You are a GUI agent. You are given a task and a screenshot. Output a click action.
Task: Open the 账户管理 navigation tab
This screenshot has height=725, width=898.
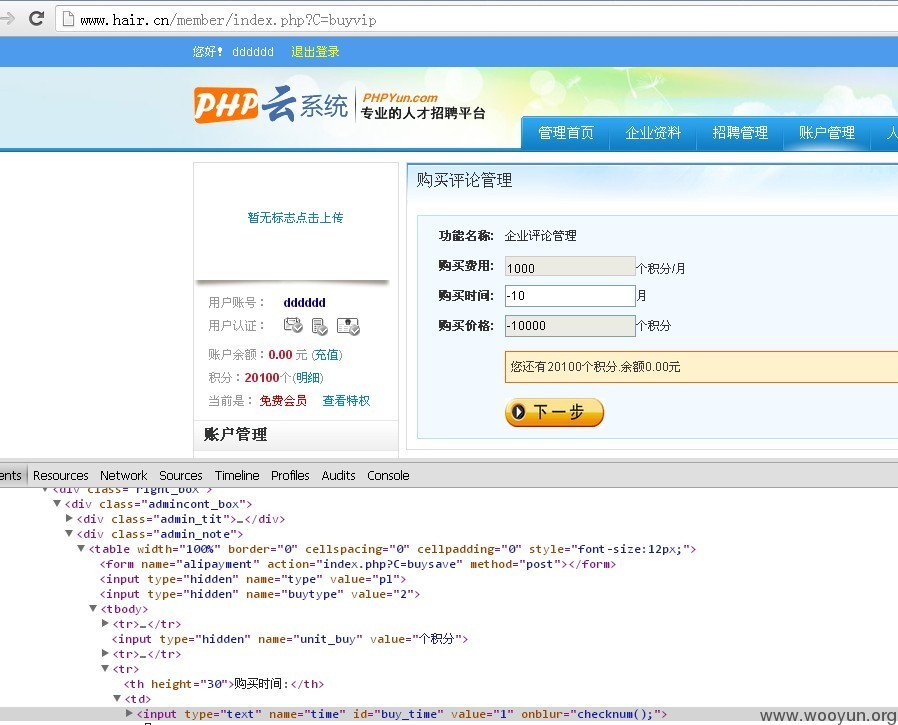click(x=826, y=133)
